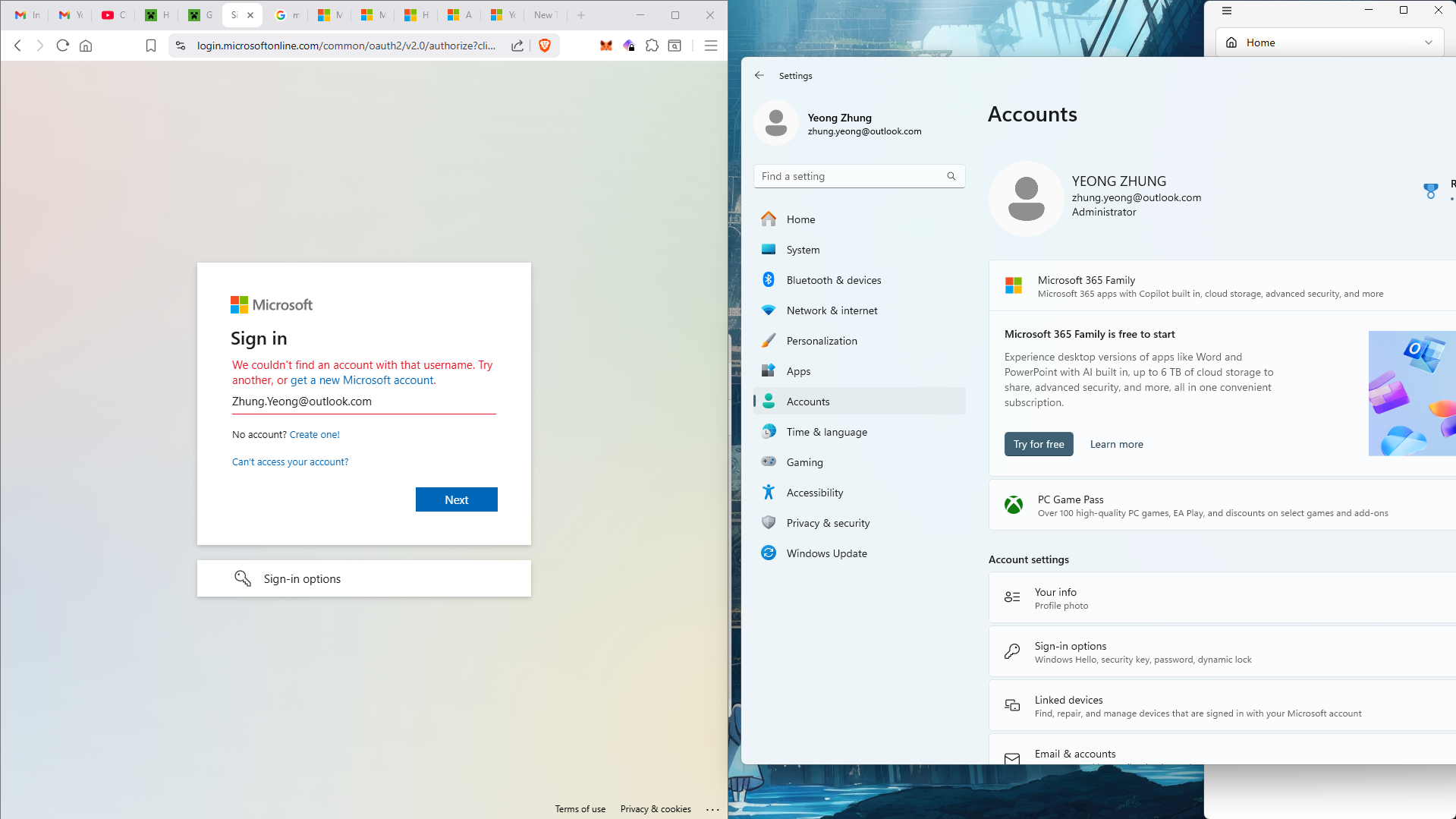Click the large Yeong Zhung profile avatar
This screenshot has height=819, width=1456.
(1027, 199)
